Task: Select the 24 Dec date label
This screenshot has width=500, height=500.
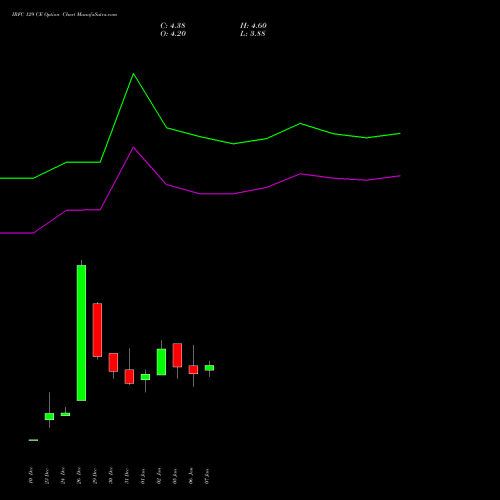Action: click(63, 476)
